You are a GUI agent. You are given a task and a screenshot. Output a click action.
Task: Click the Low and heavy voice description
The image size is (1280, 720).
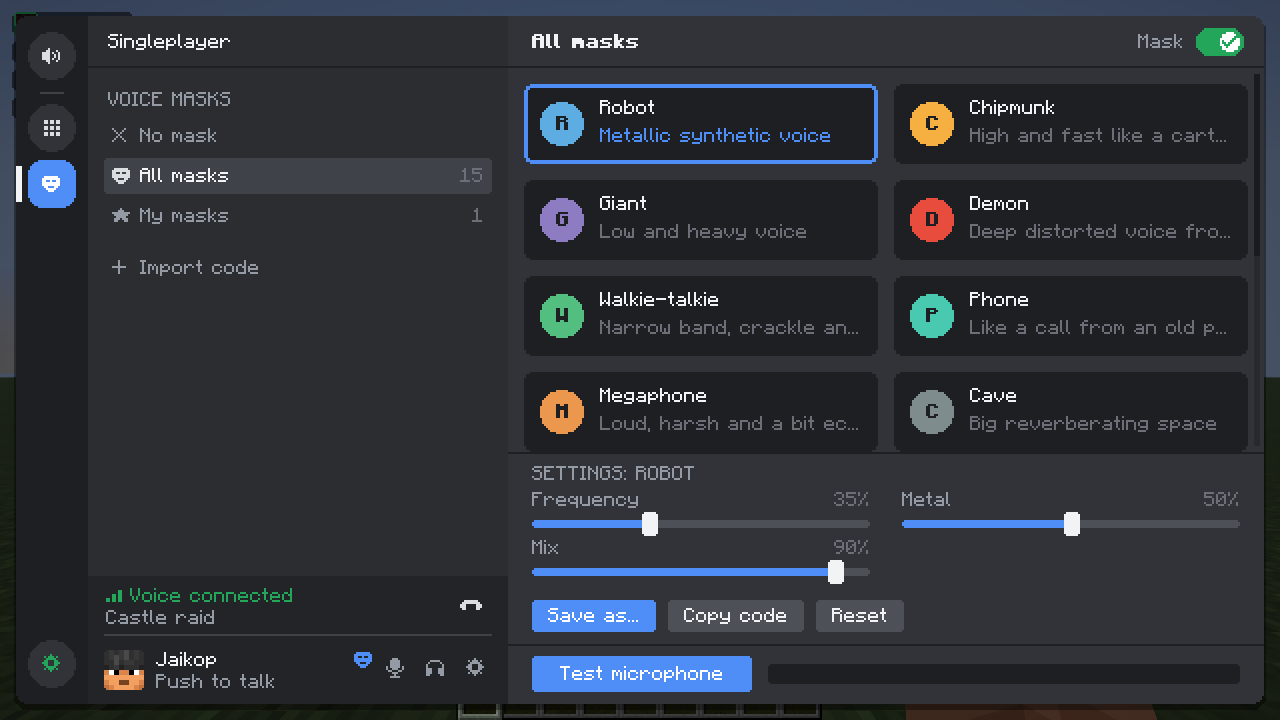[x=703, y=232]
